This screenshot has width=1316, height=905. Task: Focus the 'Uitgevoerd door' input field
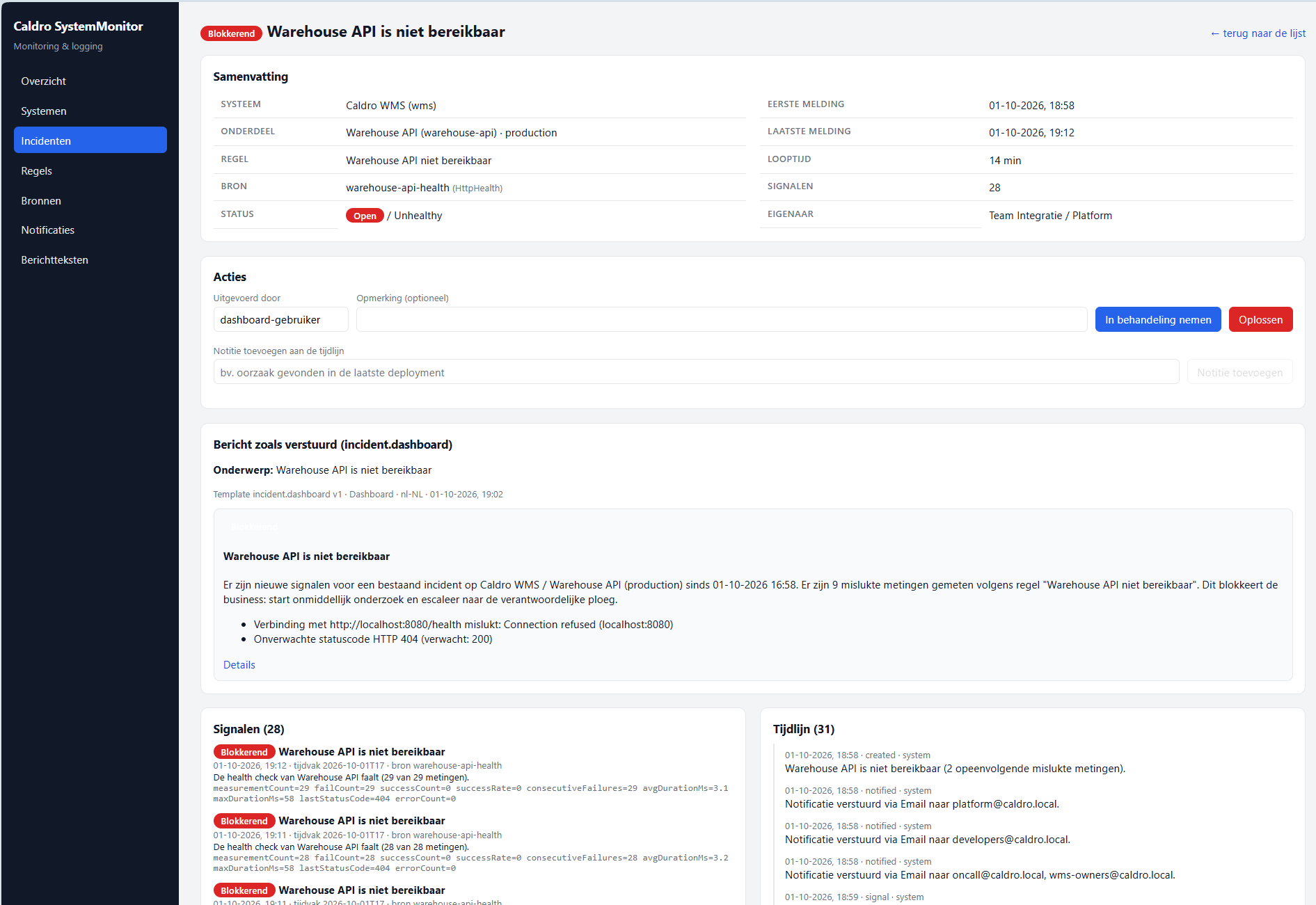[280, 320]
